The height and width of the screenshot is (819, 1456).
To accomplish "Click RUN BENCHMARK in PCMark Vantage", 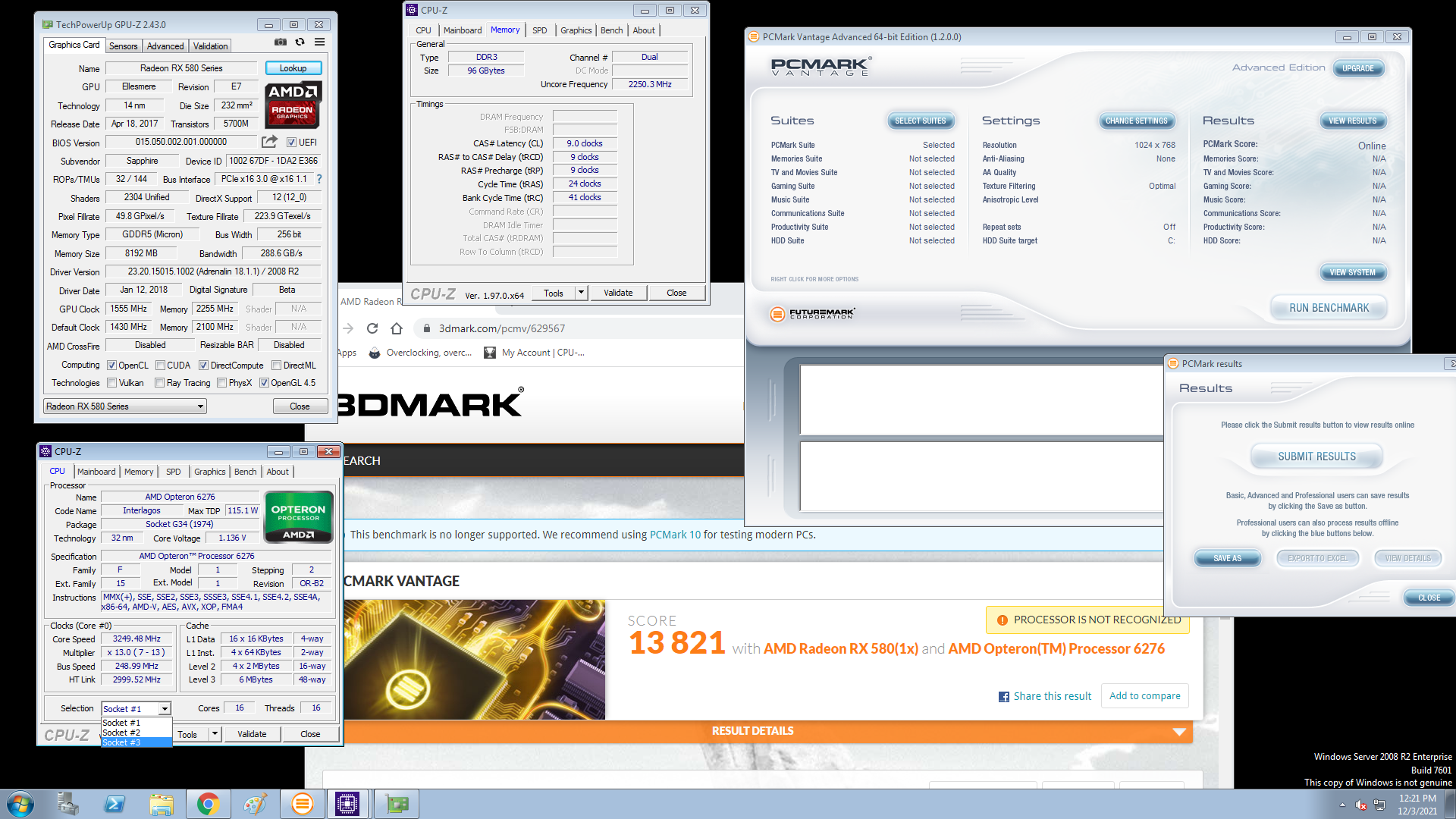I will coord(1329,308).
